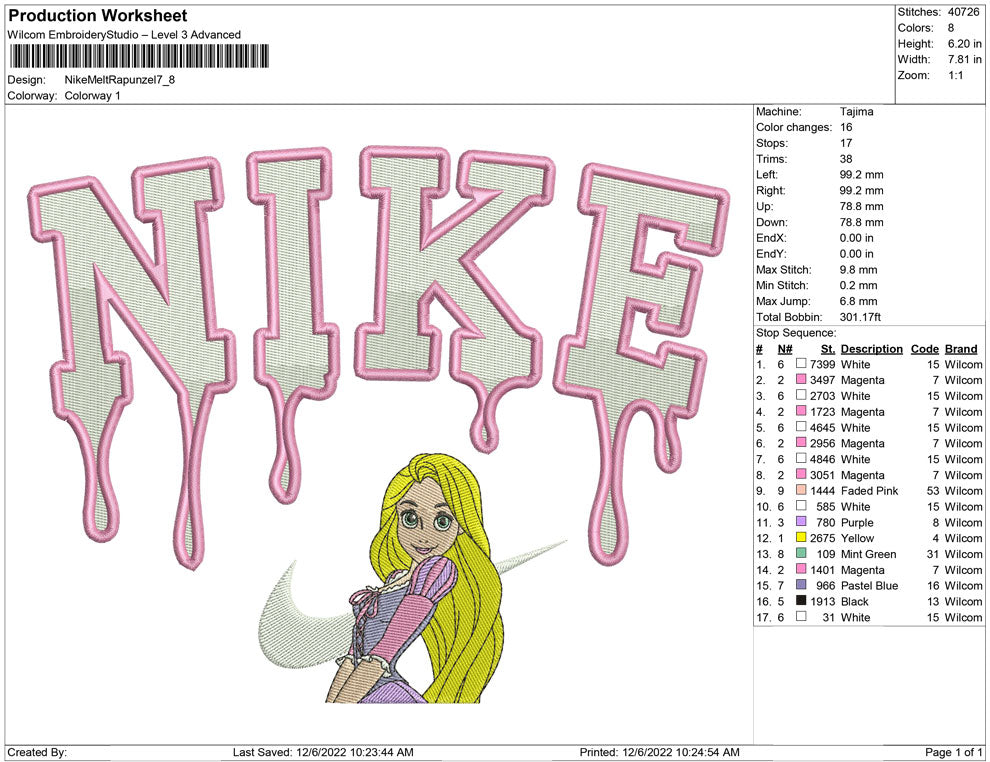The height and width of the screenshot is (762, 990).
Task: Click the Description column header
Action: tap(871, 349)
